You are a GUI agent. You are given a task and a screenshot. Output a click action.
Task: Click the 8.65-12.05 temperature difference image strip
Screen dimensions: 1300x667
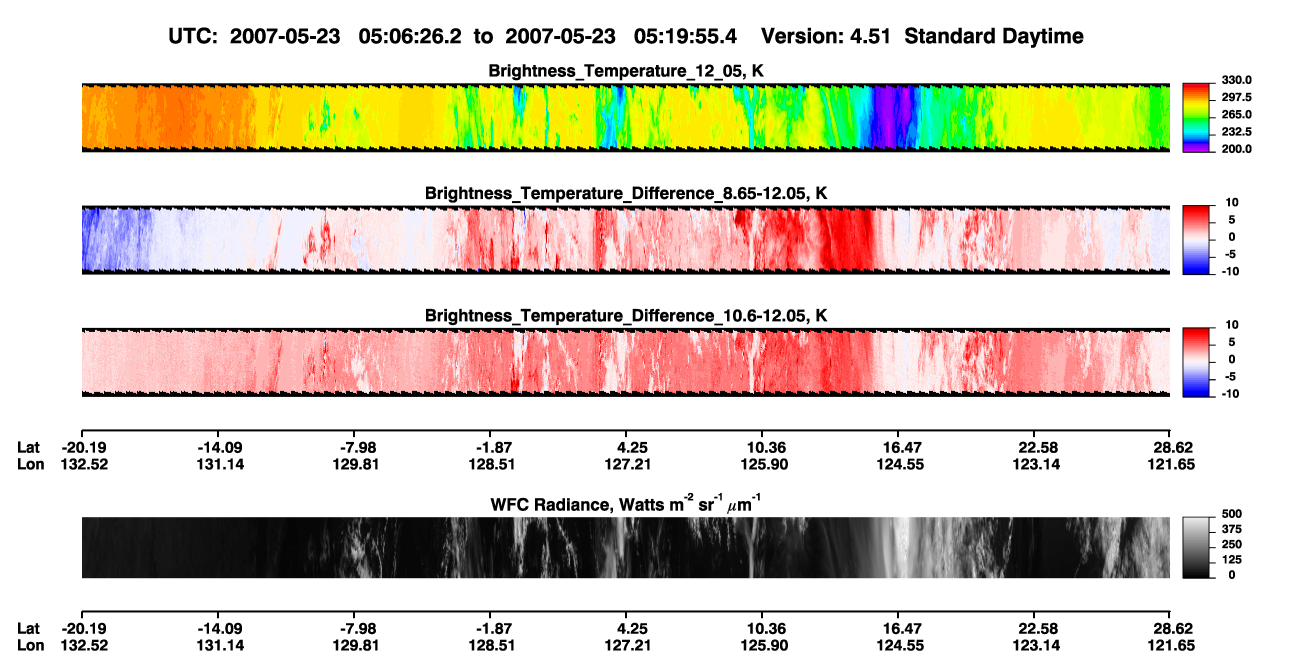coord(626,240)
